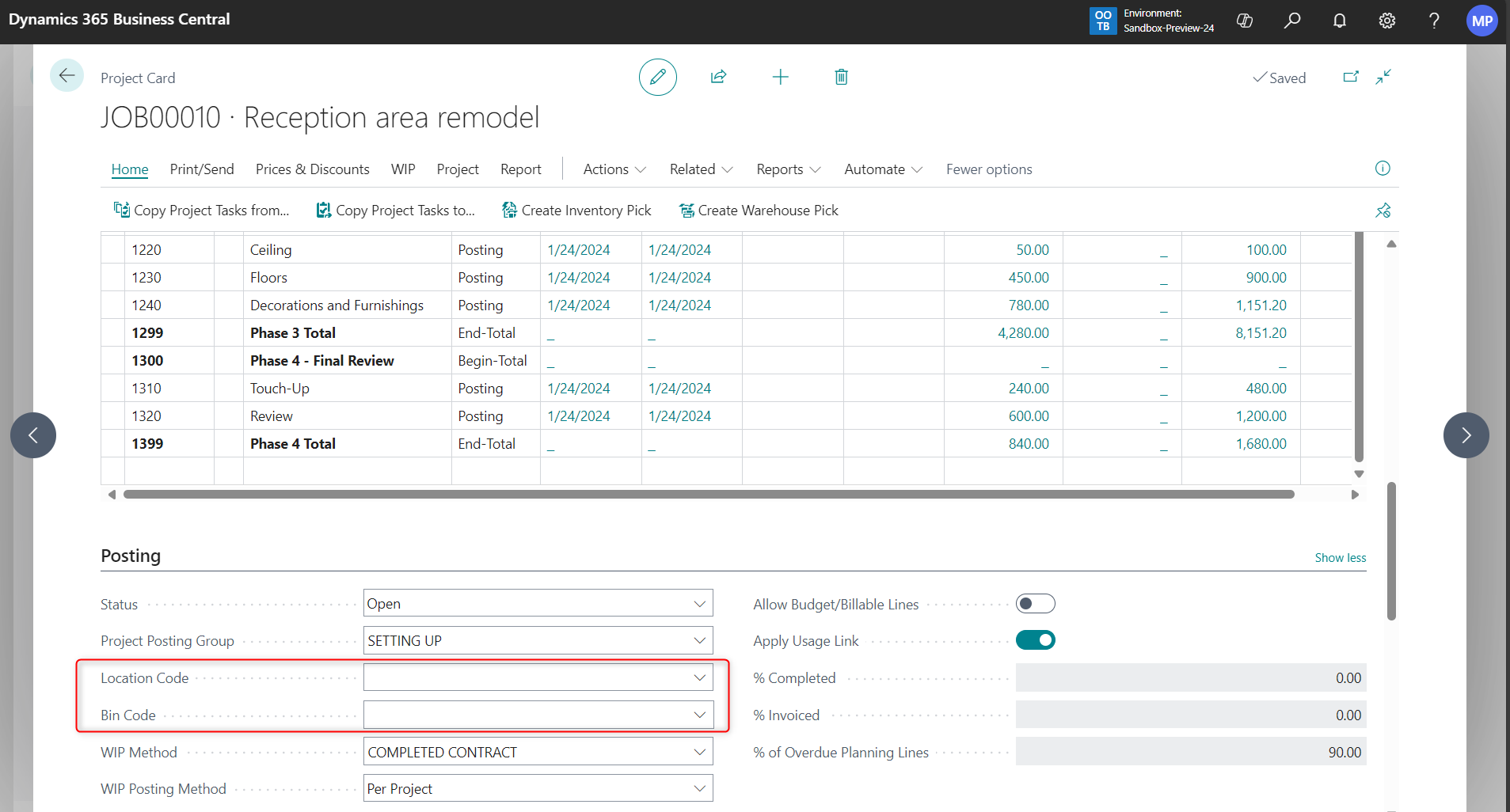The image size is (1510, 812).
Task: Click the OO TB environment badge
Action: 1103,21
